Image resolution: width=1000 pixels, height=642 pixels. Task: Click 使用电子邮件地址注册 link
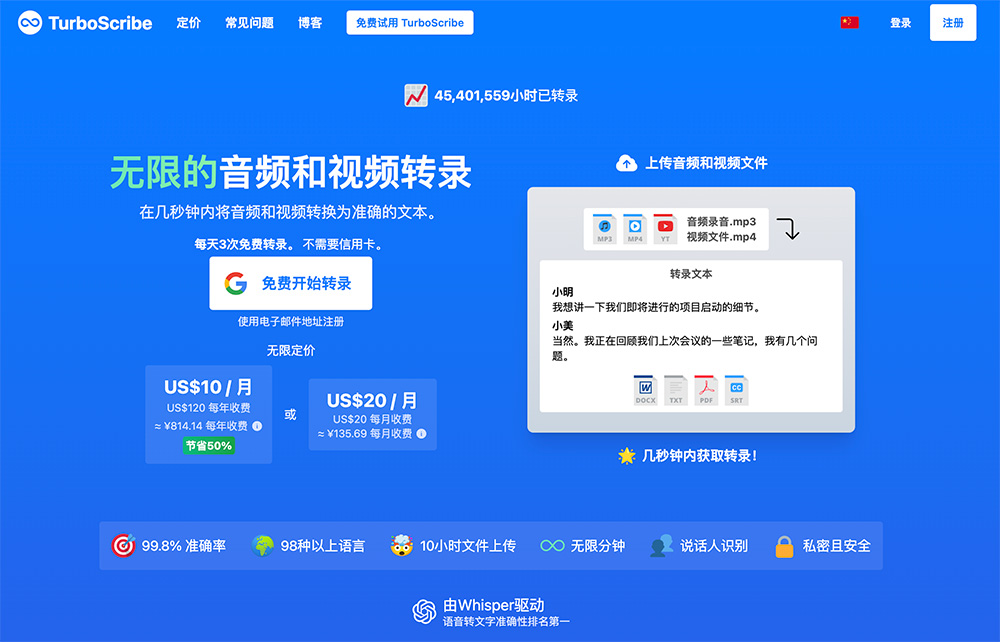(291, 322)
